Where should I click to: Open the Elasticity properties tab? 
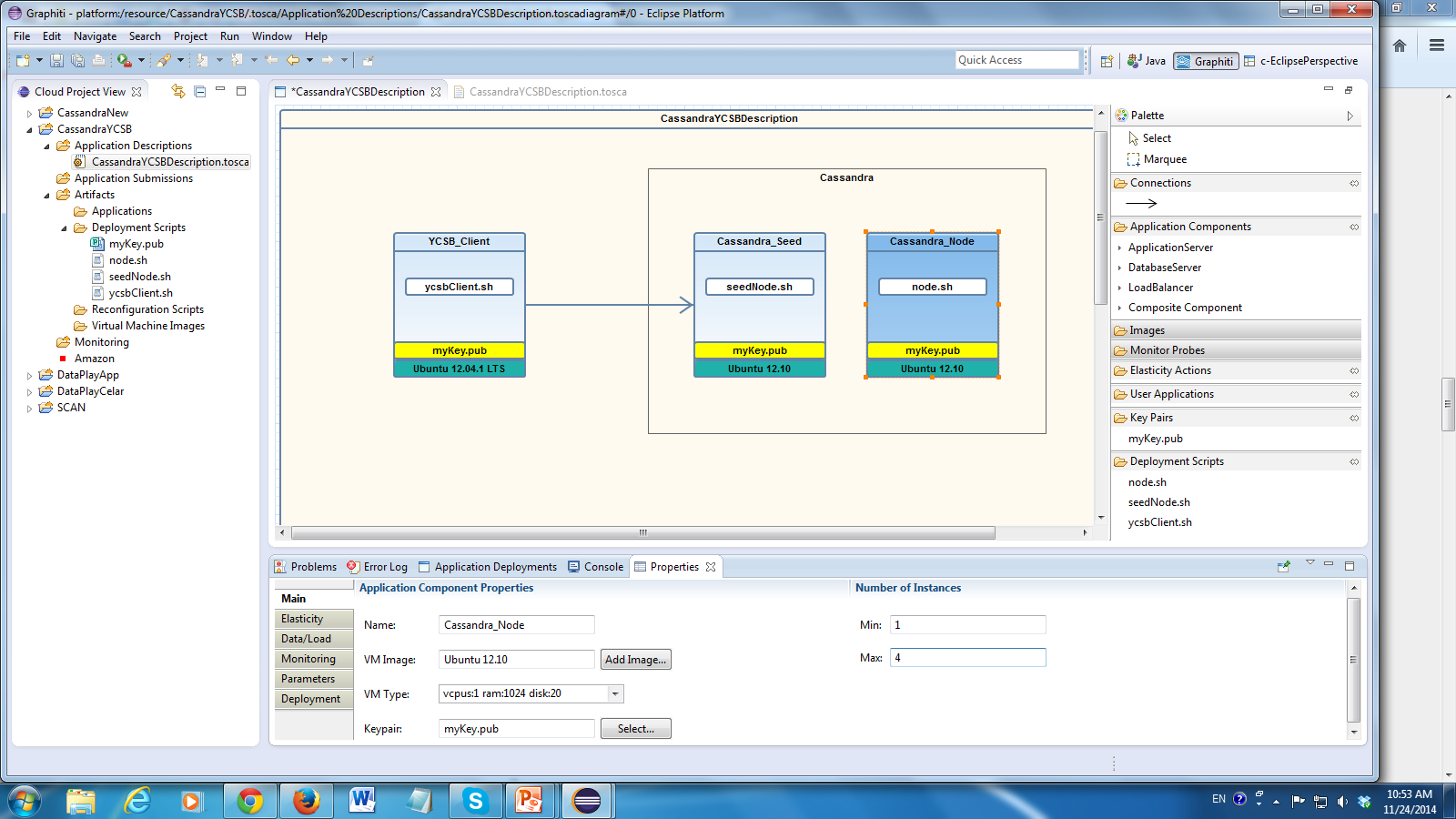(x=313, y=619)
